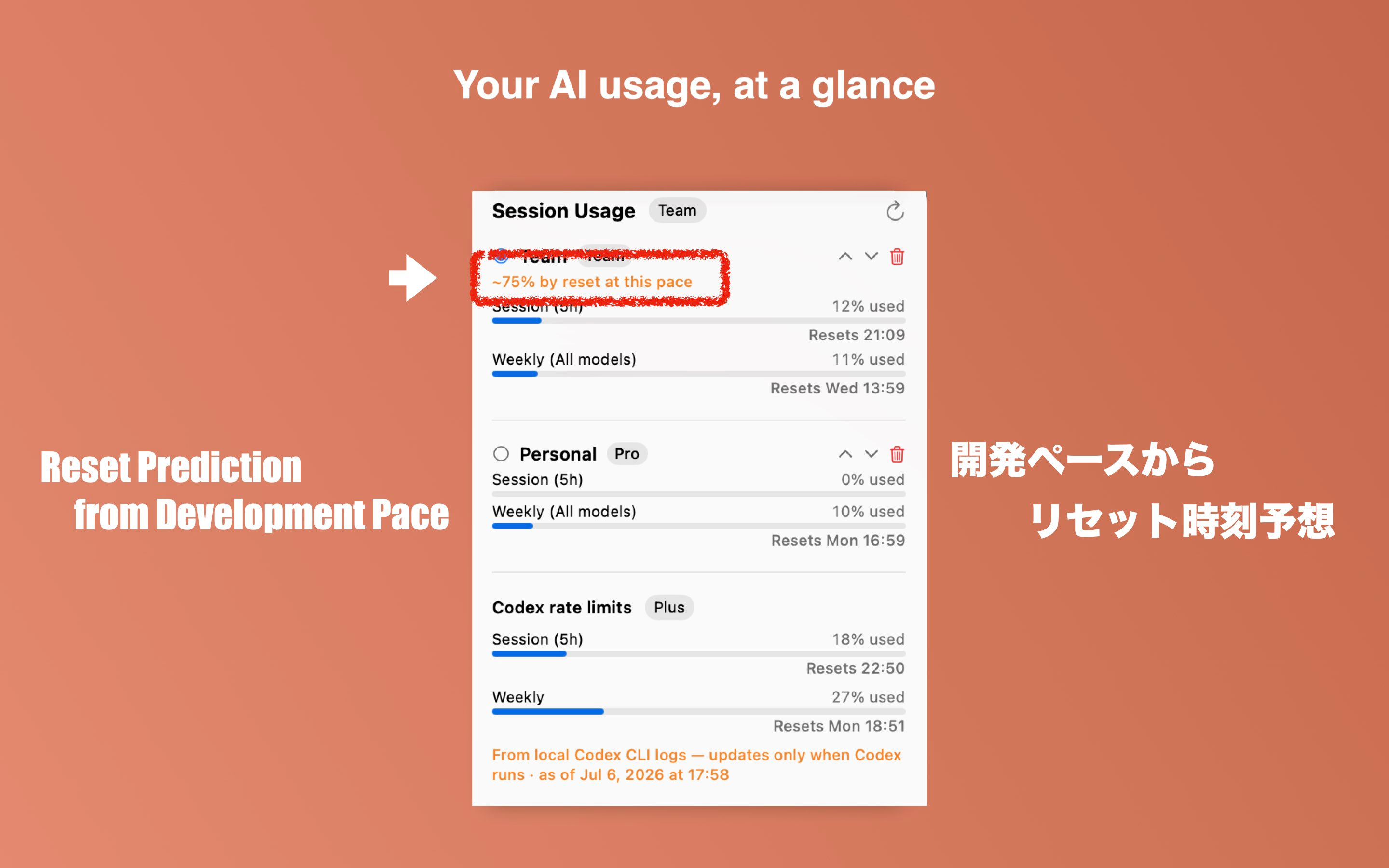Viewport: 1389px width, 868px height.
Task: Click '10% used' in Personal weekly row
Action: 869,512
